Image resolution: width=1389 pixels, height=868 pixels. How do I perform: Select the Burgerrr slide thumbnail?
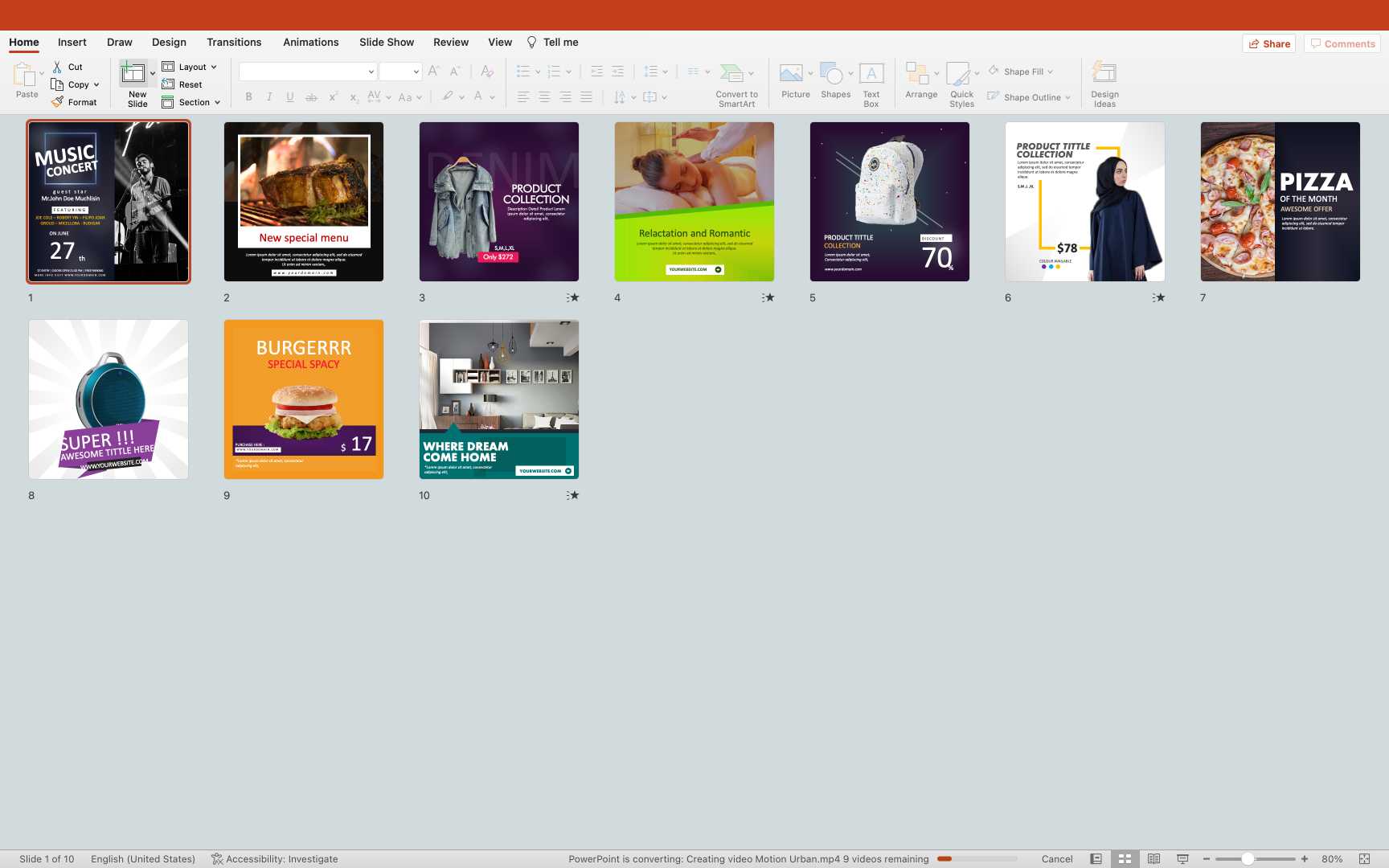pyautogui.click(x=304, y=399)
